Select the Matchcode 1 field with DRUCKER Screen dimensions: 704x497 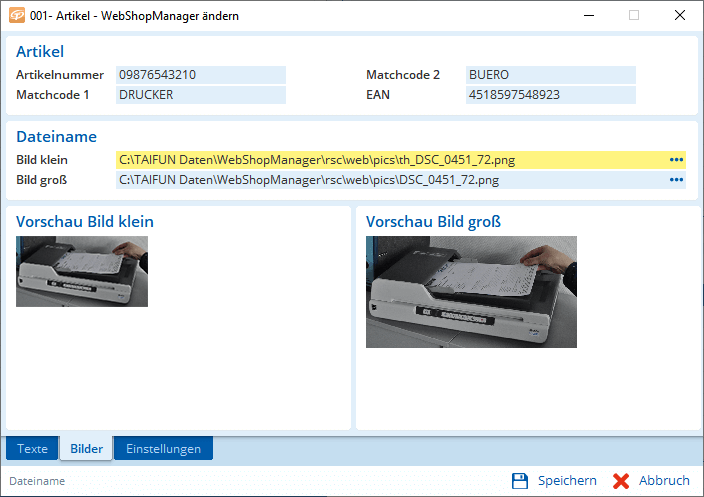pyautogui.click(x=201, y=95)
